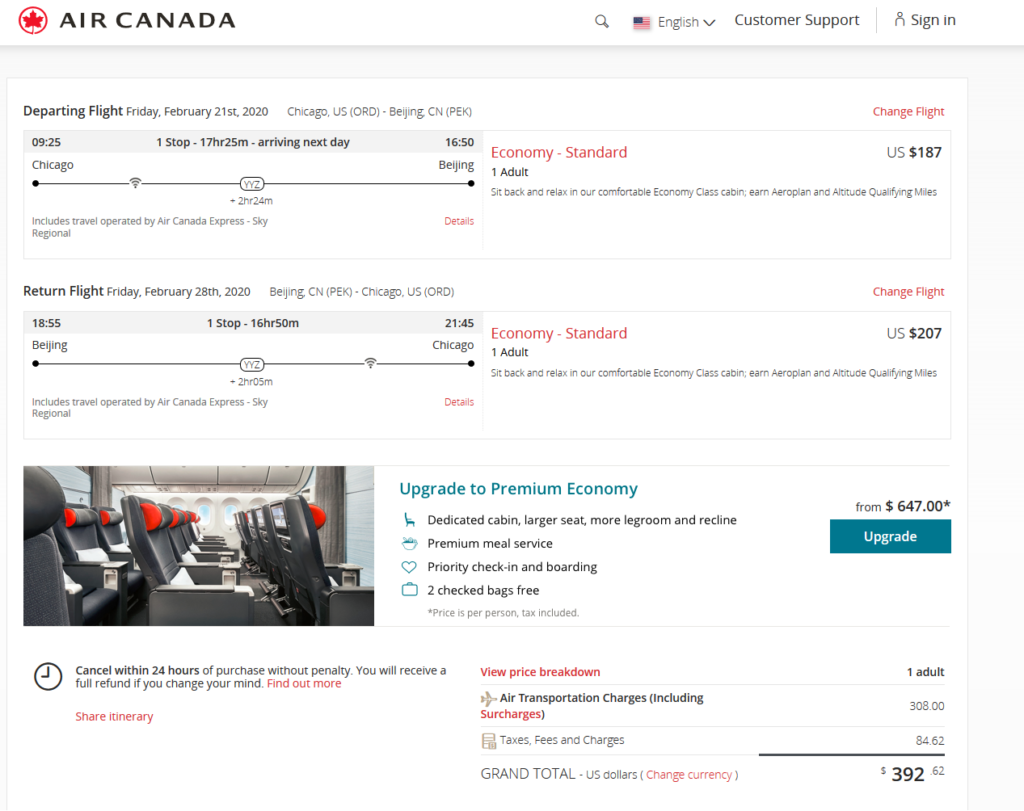Click the Departing Flight heading
1024x811 pixels.
[72, 111]
